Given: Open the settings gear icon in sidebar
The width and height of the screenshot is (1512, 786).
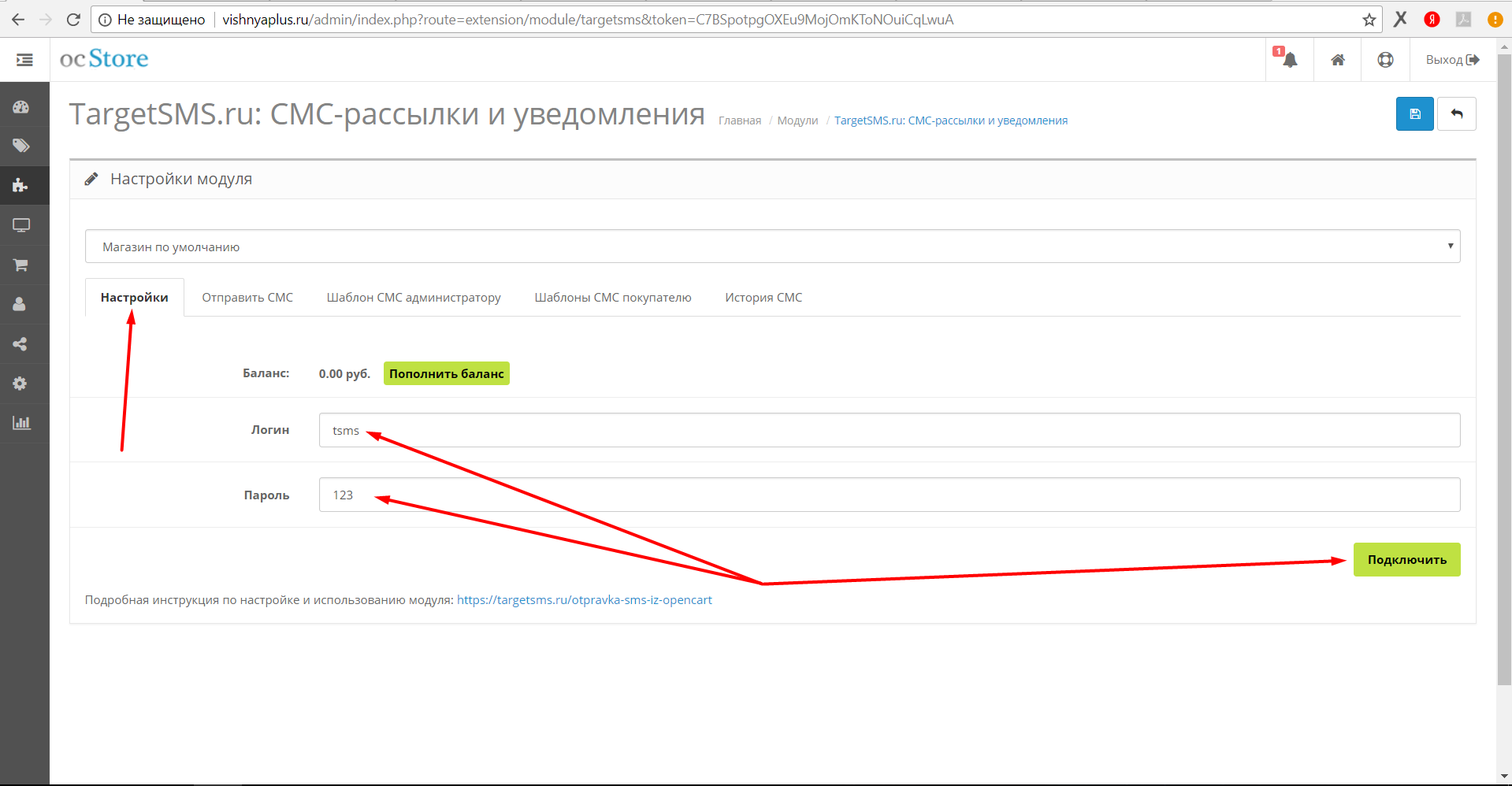Looking at the screenshot, I should point(21,384).
